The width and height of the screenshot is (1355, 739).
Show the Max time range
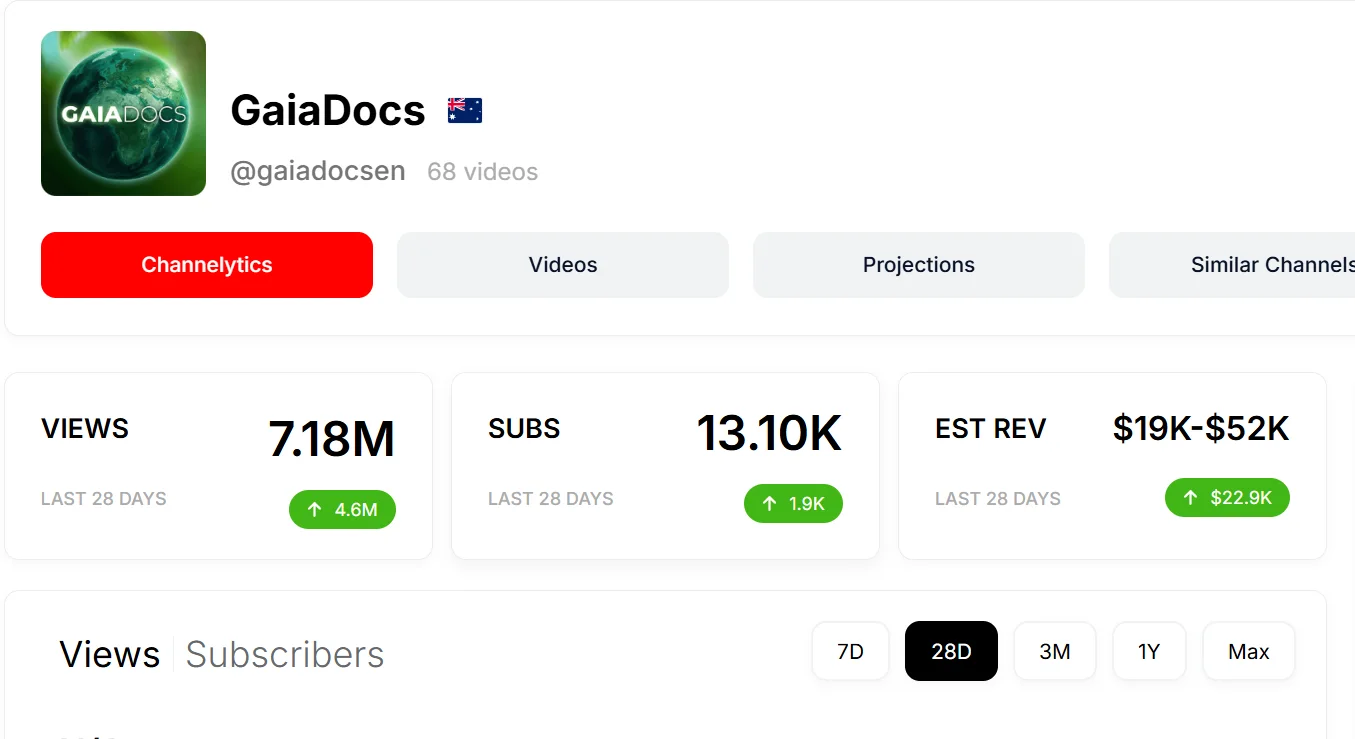tap(1249, 651)
